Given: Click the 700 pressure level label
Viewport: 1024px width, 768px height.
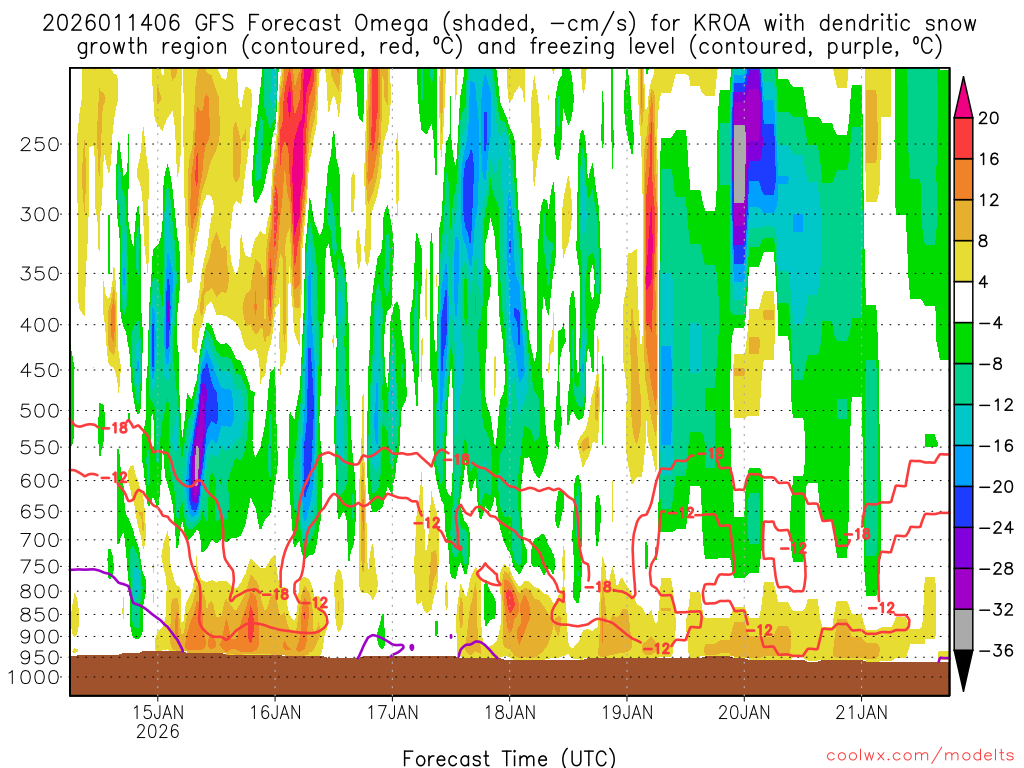Looking at the screenshot, I should click(40, 540).
